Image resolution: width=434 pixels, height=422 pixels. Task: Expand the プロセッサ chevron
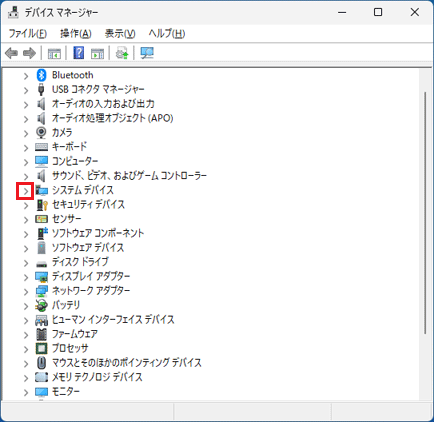[x=26, y=350]
